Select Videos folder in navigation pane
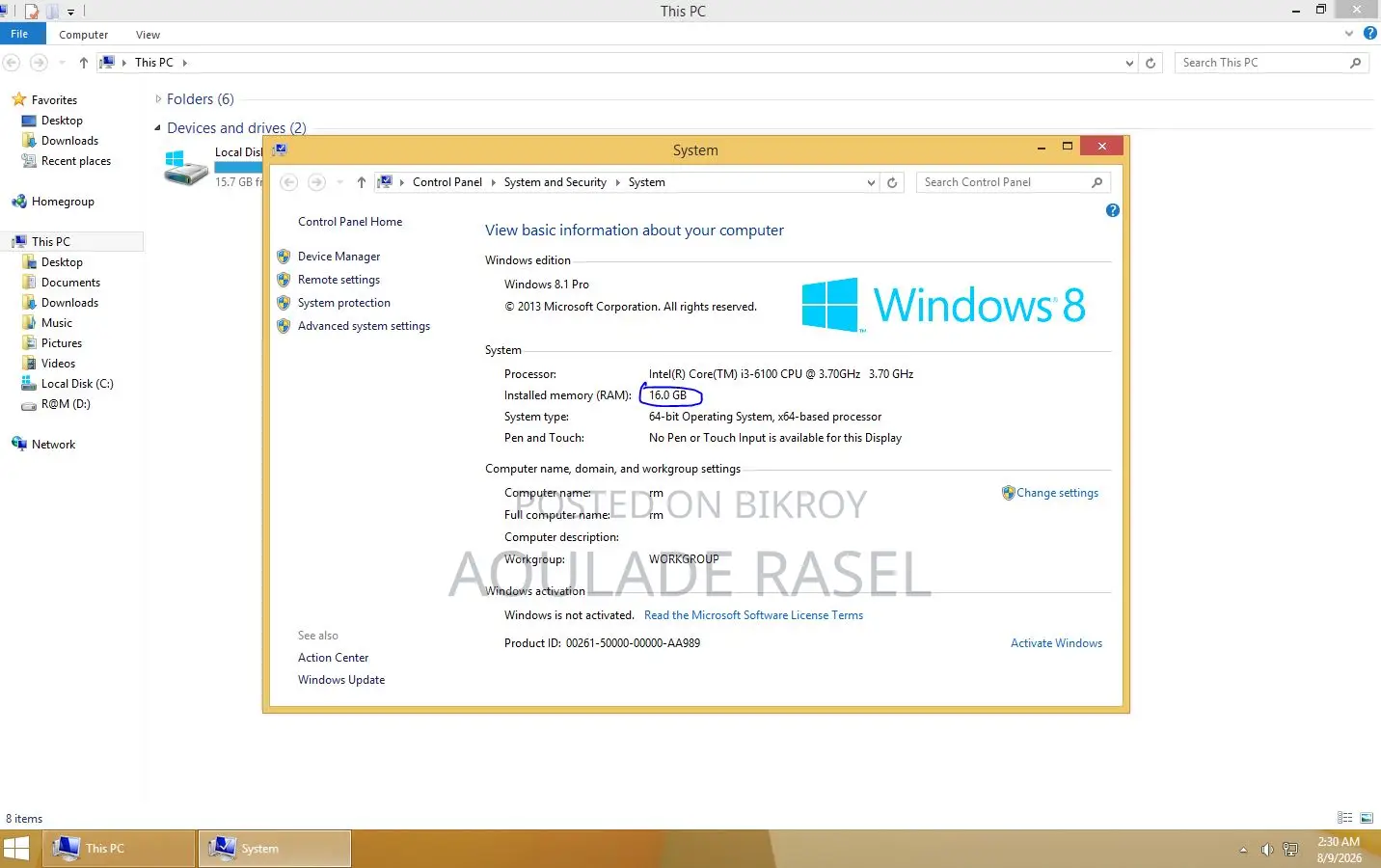 tap(58, 364)
